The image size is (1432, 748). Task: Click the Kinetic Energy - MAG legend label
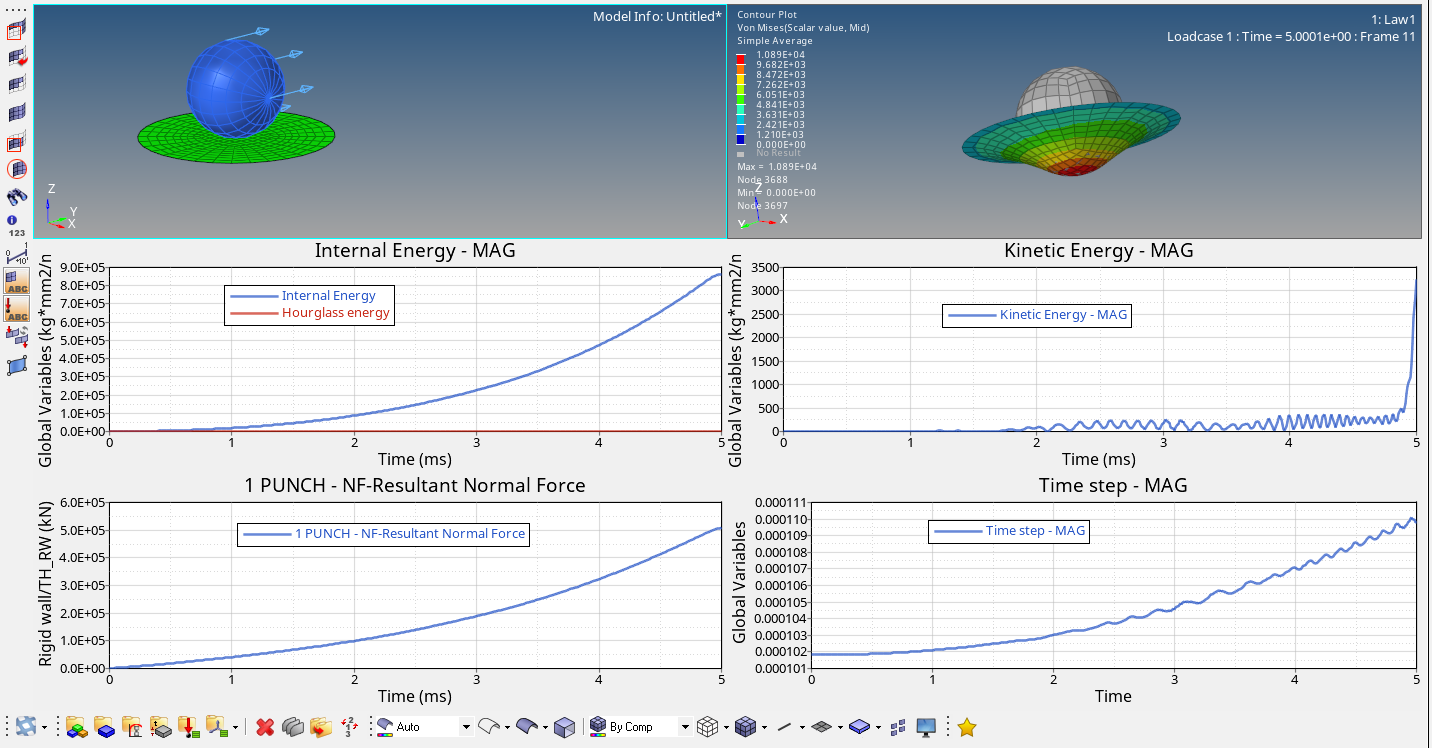1063,315
